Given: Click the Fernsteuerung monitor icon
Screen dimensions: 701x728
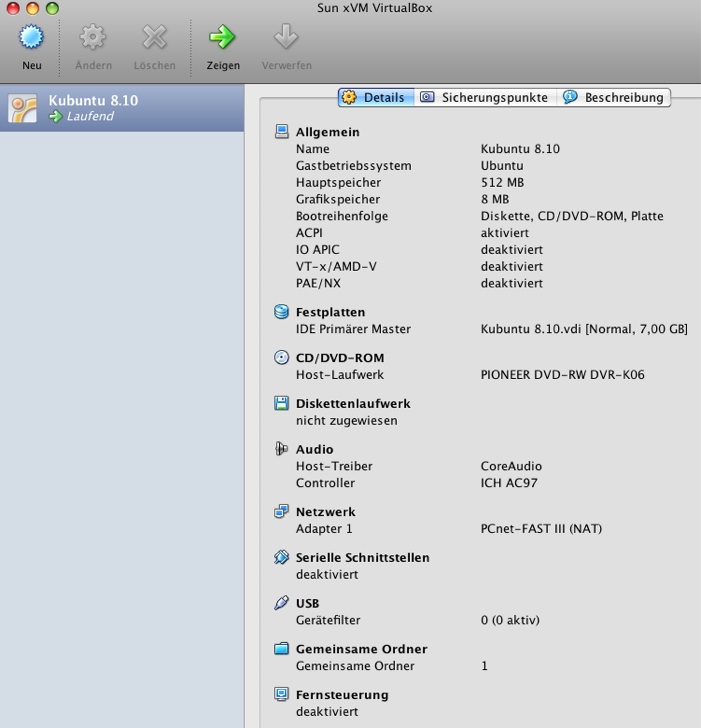Looking at the screenshot, I should click(x=281, y=694).
